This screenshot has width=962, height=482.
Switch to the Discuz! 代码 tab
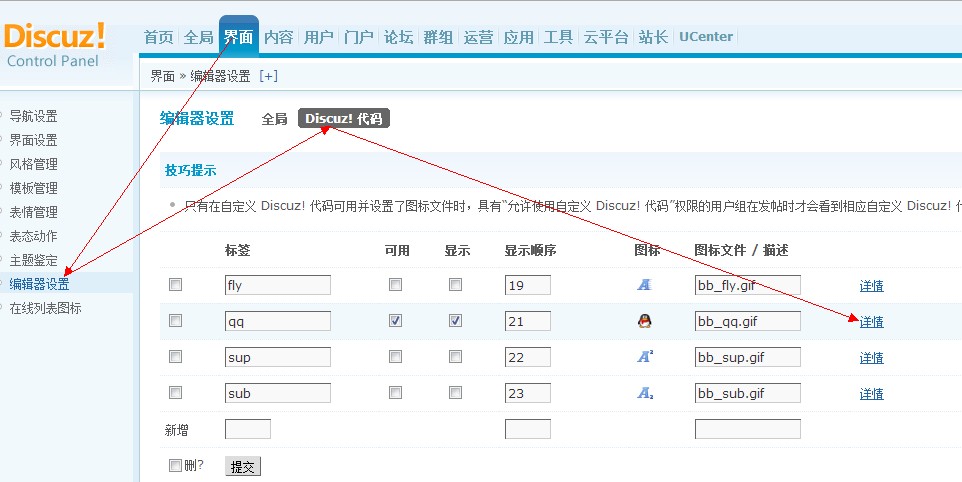(344, 118)
